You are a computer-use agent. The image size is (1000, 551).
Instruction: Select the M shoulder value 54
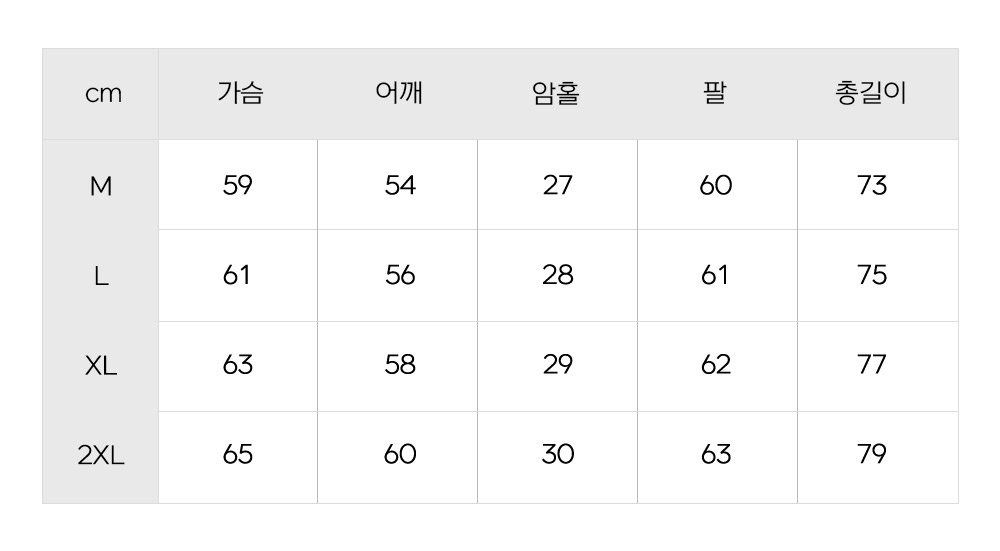click(x=400, y=186)
